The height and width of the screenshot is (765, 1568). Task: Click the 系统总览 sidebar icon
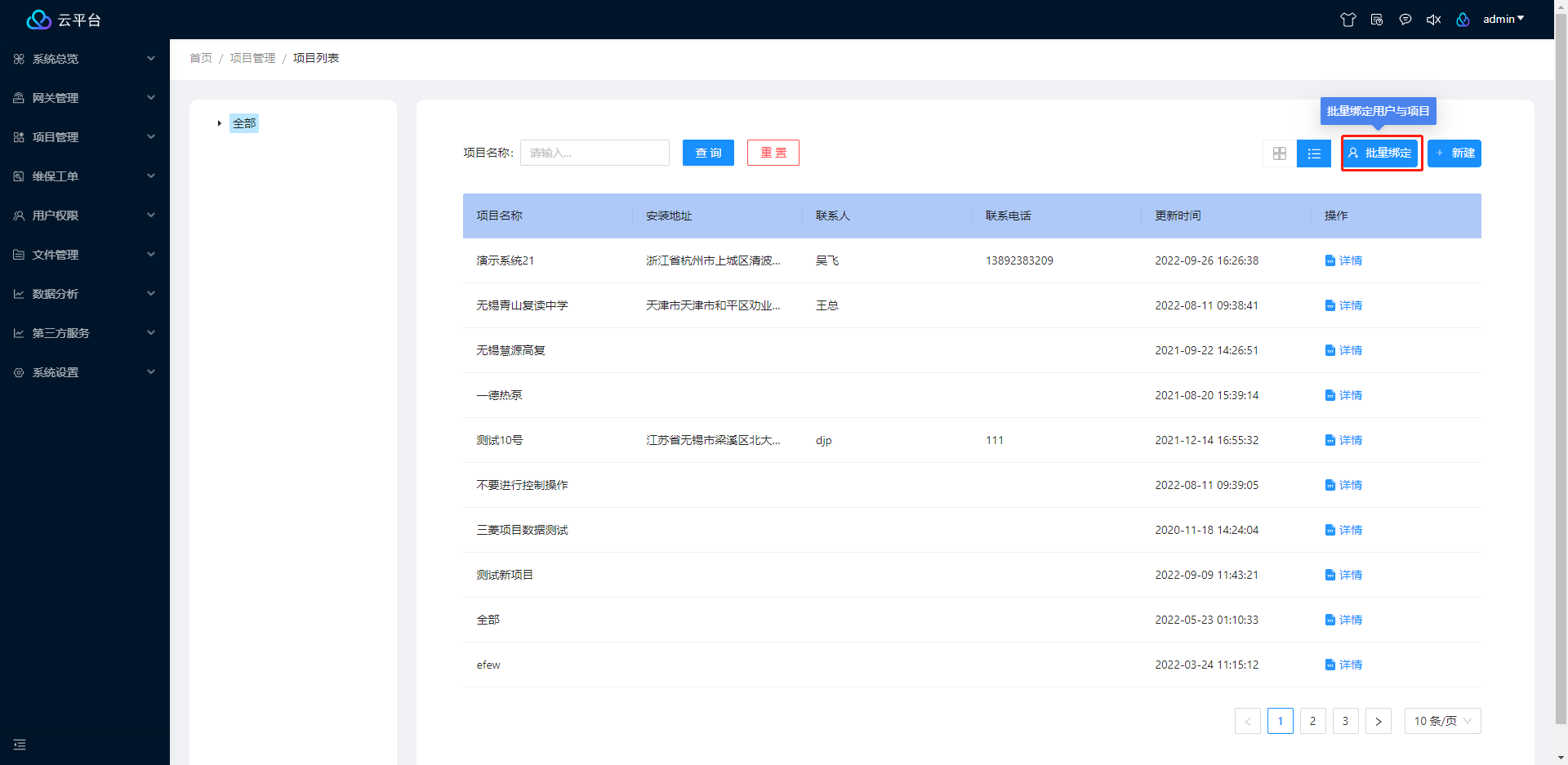(x=19, y=59)
